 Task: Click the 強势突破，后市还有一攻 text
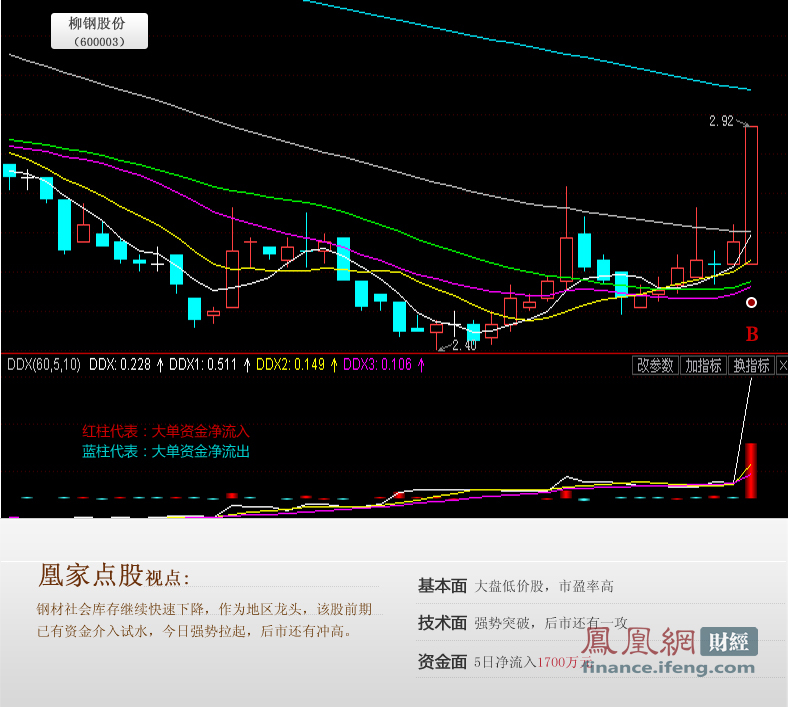551,623
